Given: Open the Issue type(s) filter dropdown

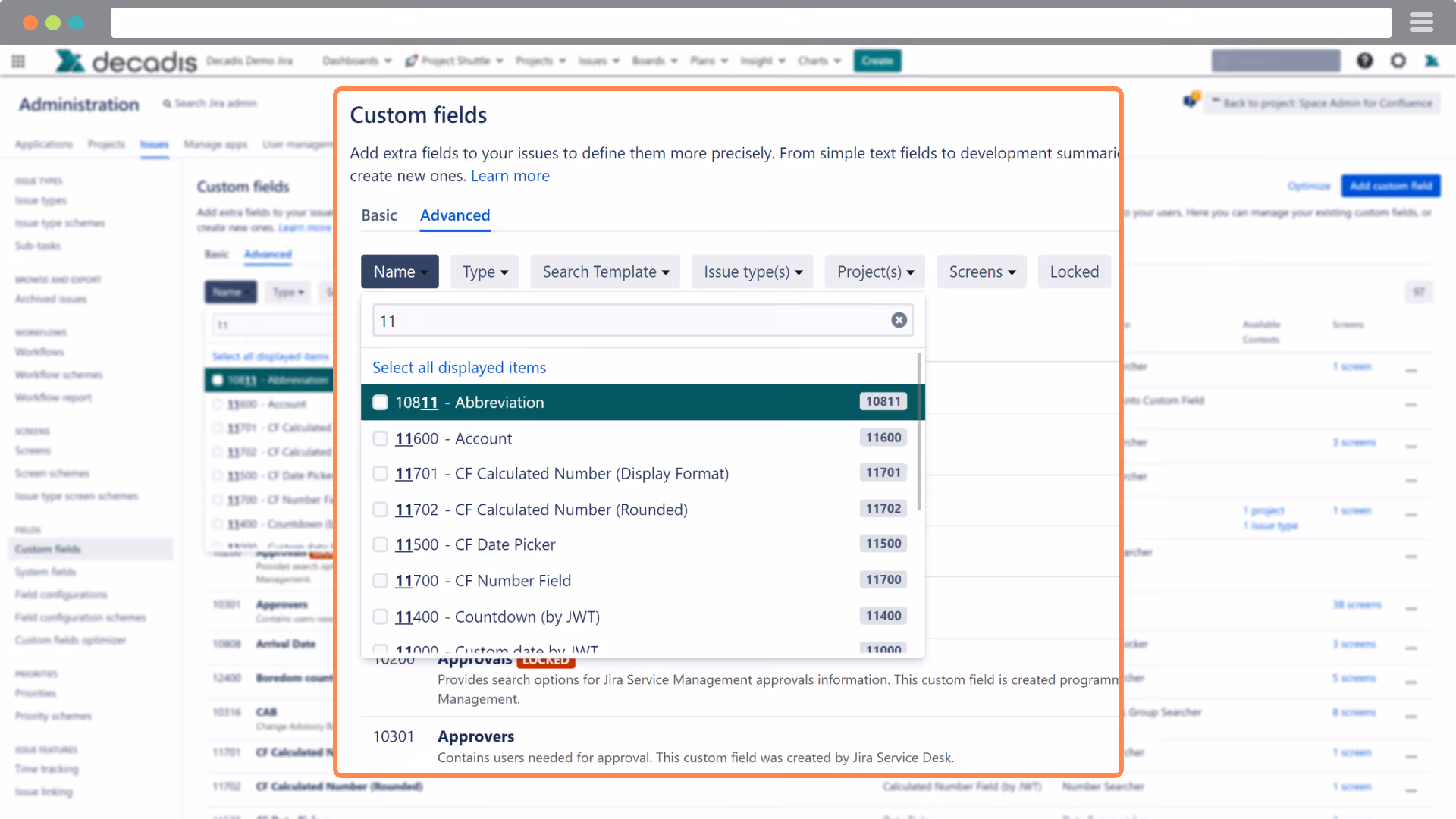Looking at the screenshot, I should click(752, 271).
